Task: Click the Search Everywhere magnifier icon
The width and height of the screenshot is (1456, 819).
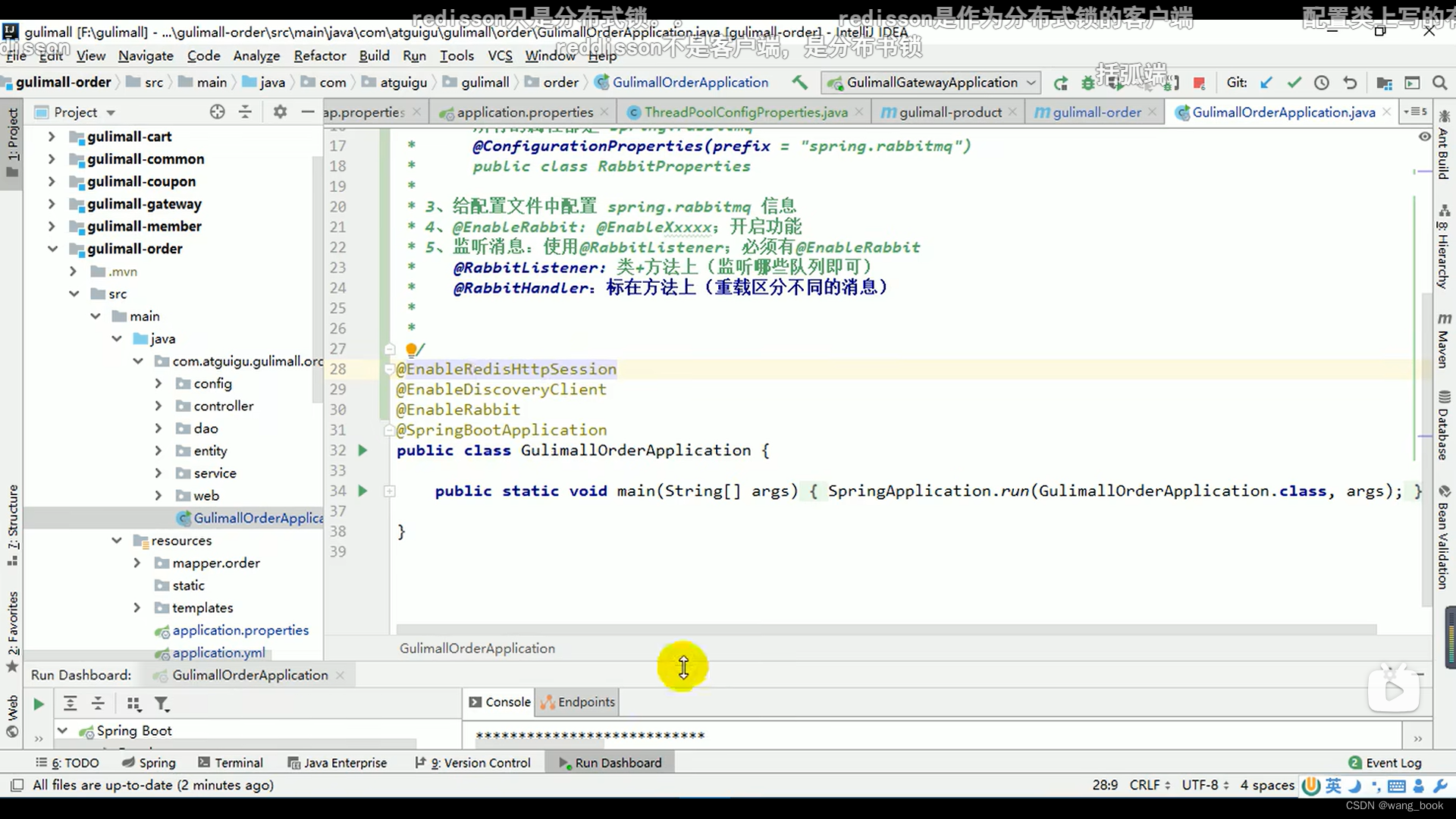Action: 1439,83
